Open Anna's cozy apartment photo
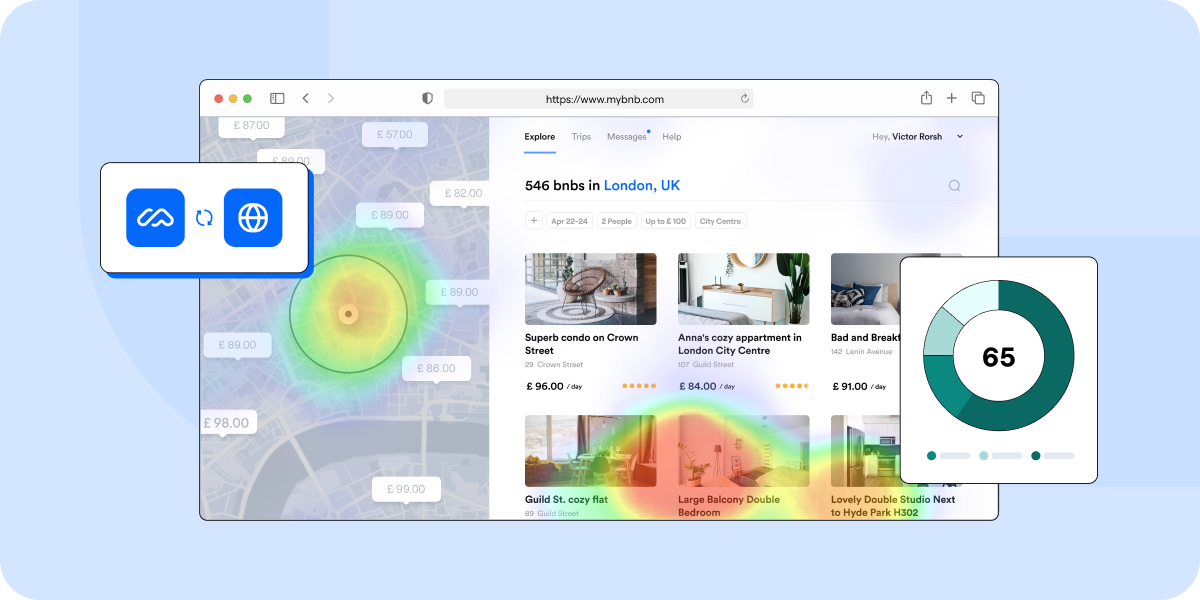The width and height of the screenshot is (1200, 600). pos(744,288)
